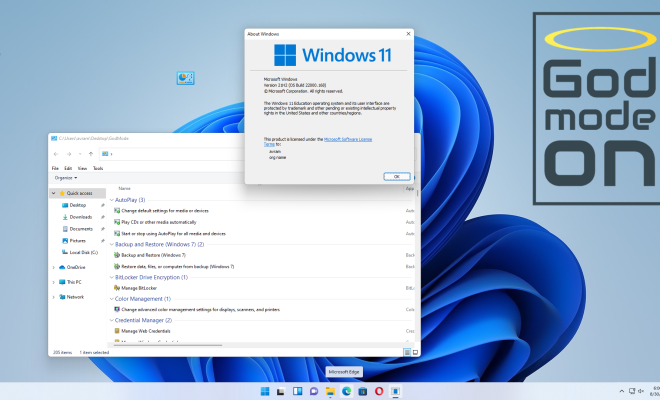This screenshot has width=660, height=400.
Task: Collapse the AutoPlay (3) group
Action: click(x=112, y=200)
